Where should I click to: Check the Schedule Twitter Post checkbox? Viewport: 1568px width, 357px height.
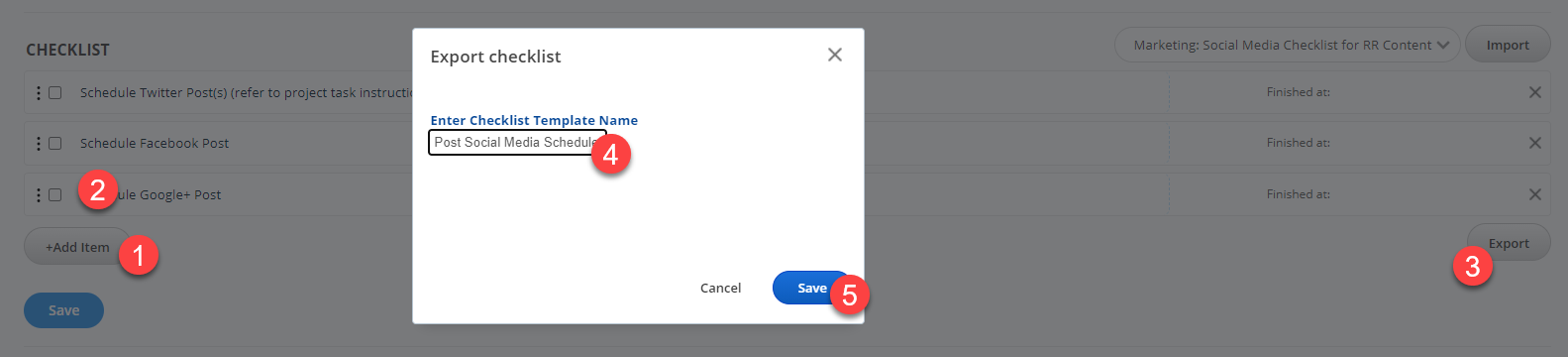coord(55,92)
